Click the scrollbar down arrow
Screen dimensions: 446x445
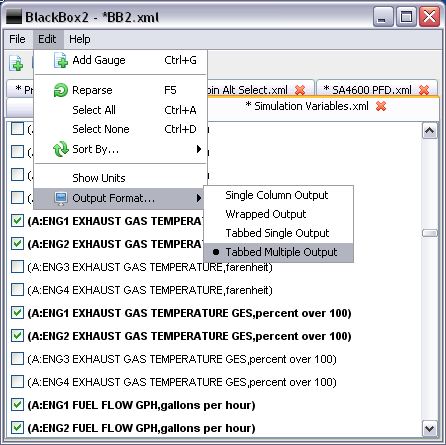tap(430, 428)
